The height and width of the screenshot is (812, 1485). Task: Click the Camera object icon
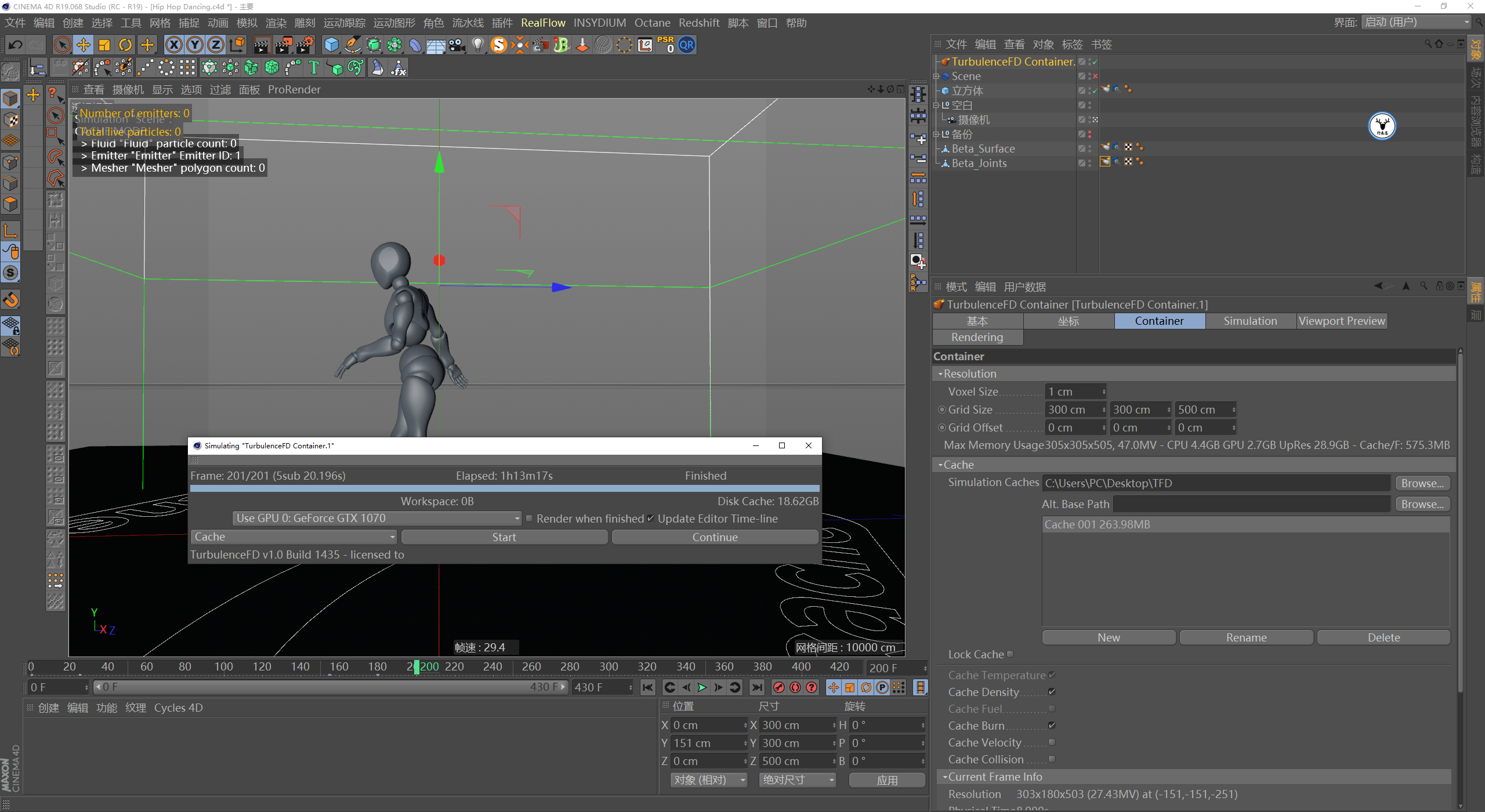coord(457,45)
